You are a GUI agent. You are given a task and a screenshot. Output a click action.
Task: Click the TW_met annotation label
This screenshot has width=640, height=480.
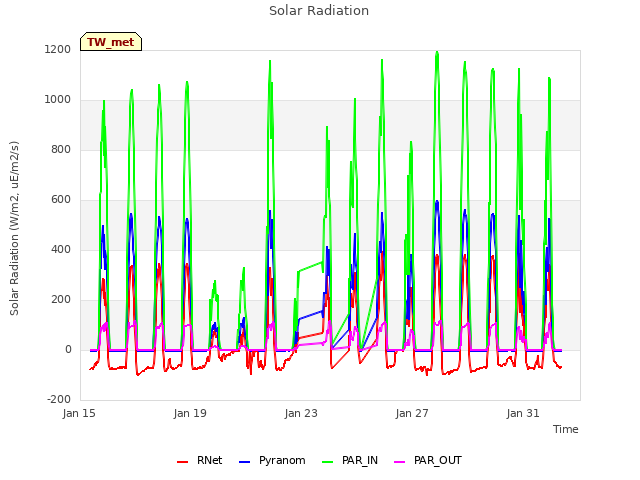[x=111, y=42]
